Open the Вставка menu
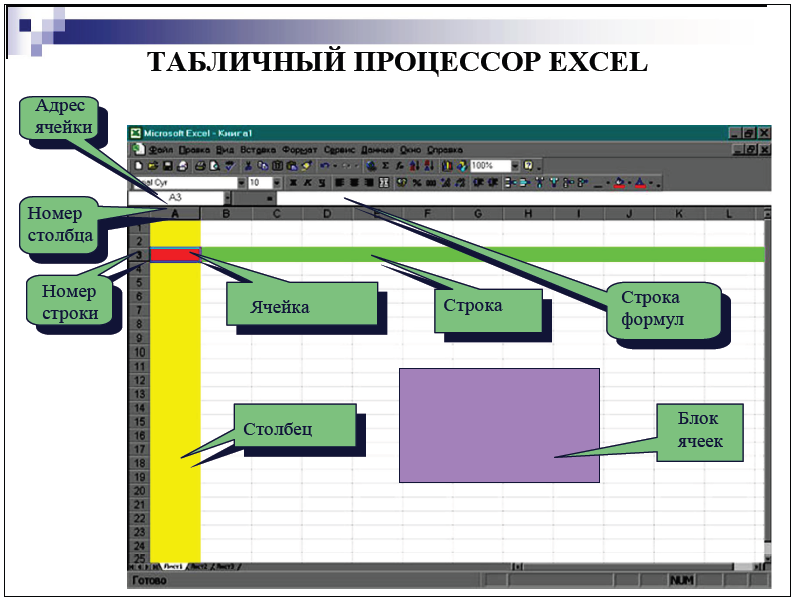 (x=258, y=150)
